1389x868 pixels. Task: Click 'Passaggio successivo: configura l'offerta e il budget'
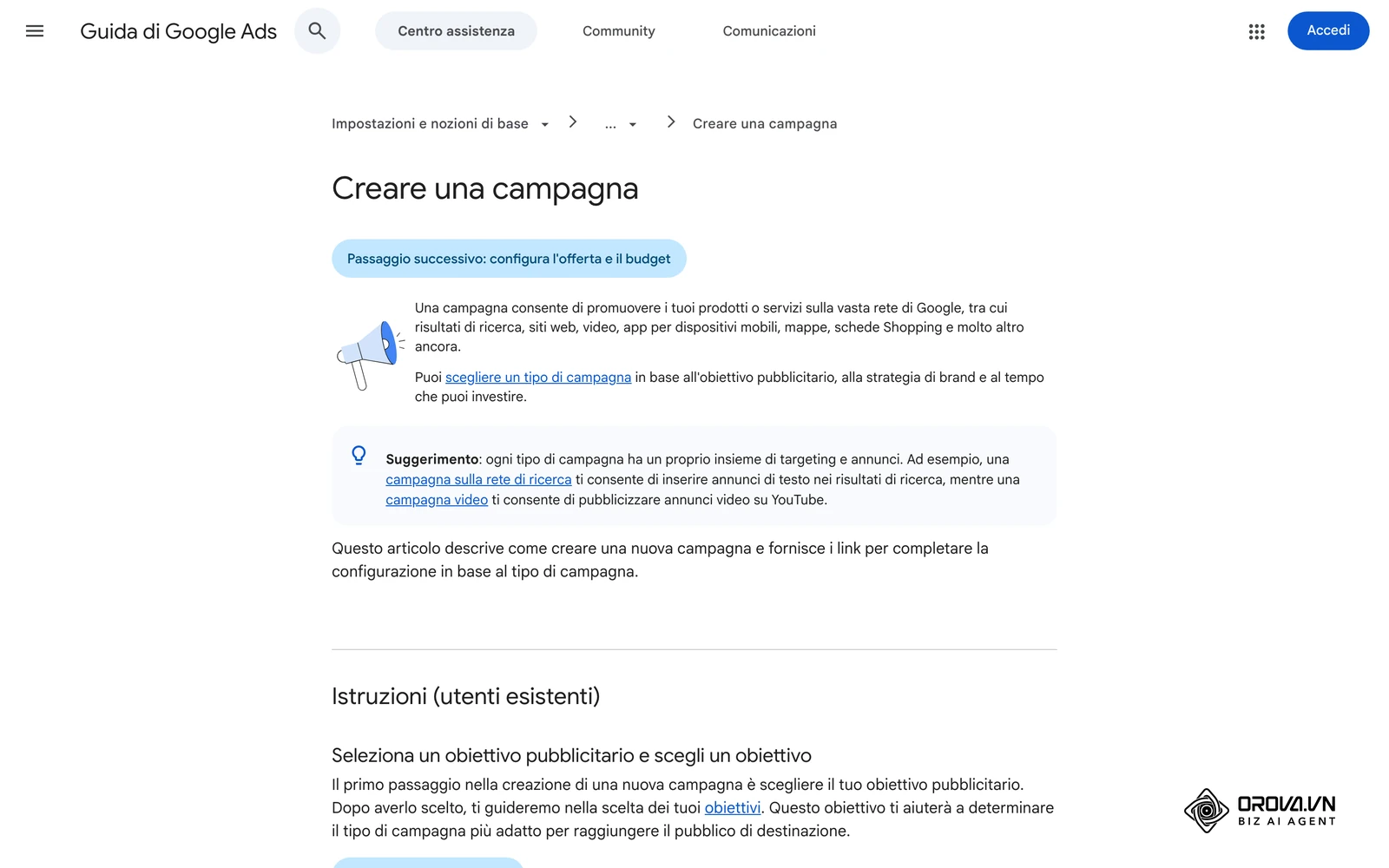pyautogui.click(x=509, y=259)
